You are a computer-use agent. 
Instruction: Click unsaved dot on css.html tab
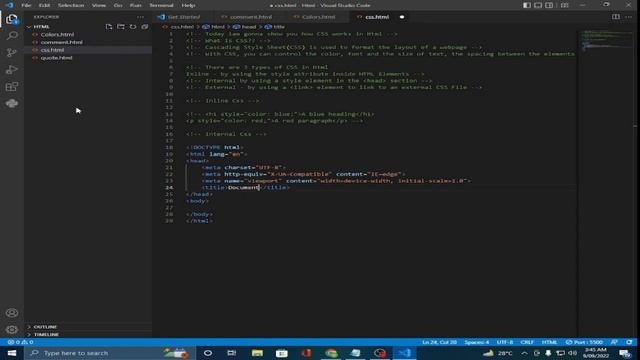pos(402,17)
